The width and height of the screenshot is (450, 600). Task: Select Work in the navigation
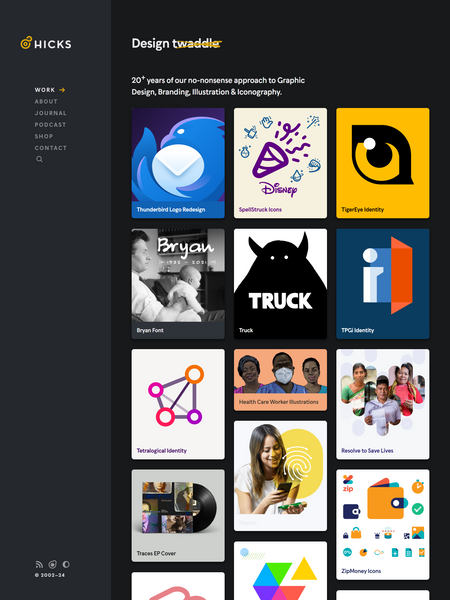click(x=50, y=90)
